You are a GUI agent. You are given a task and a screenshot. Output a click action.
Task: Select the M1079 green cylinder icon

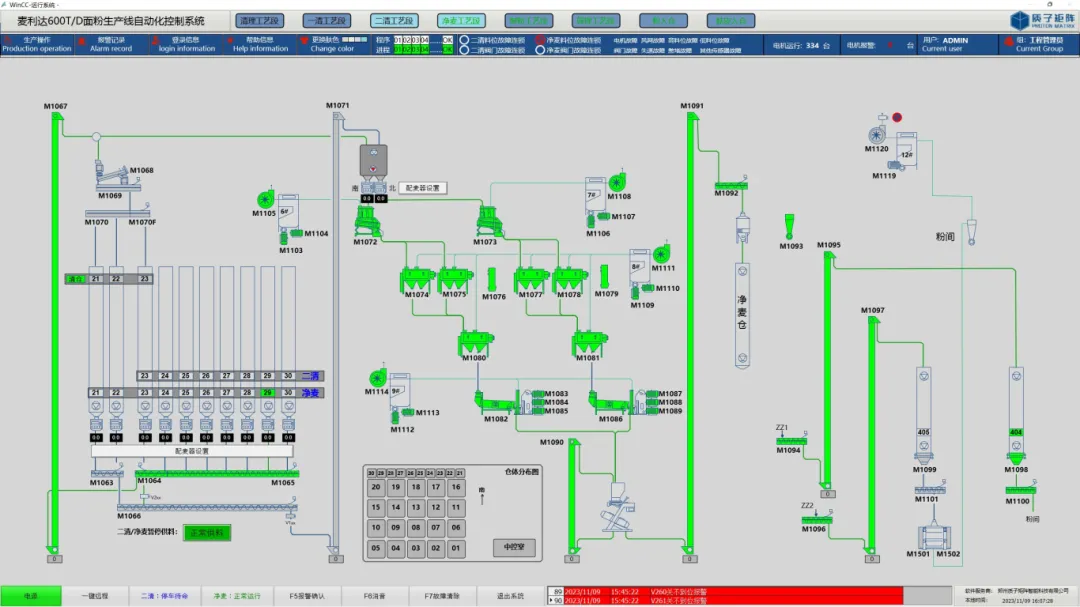click(604, 276)
